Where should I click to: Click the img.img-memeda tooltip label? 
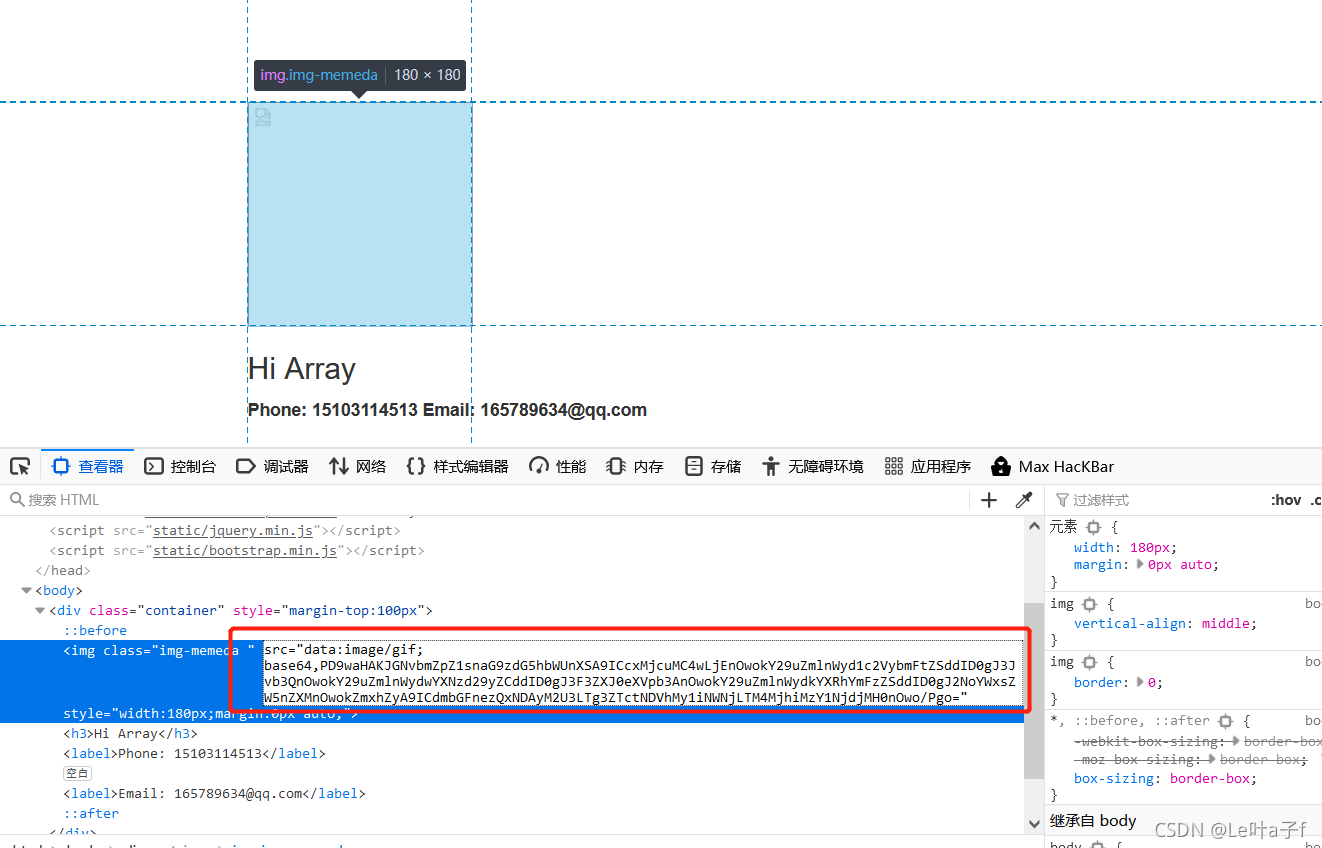pos(319,75)
